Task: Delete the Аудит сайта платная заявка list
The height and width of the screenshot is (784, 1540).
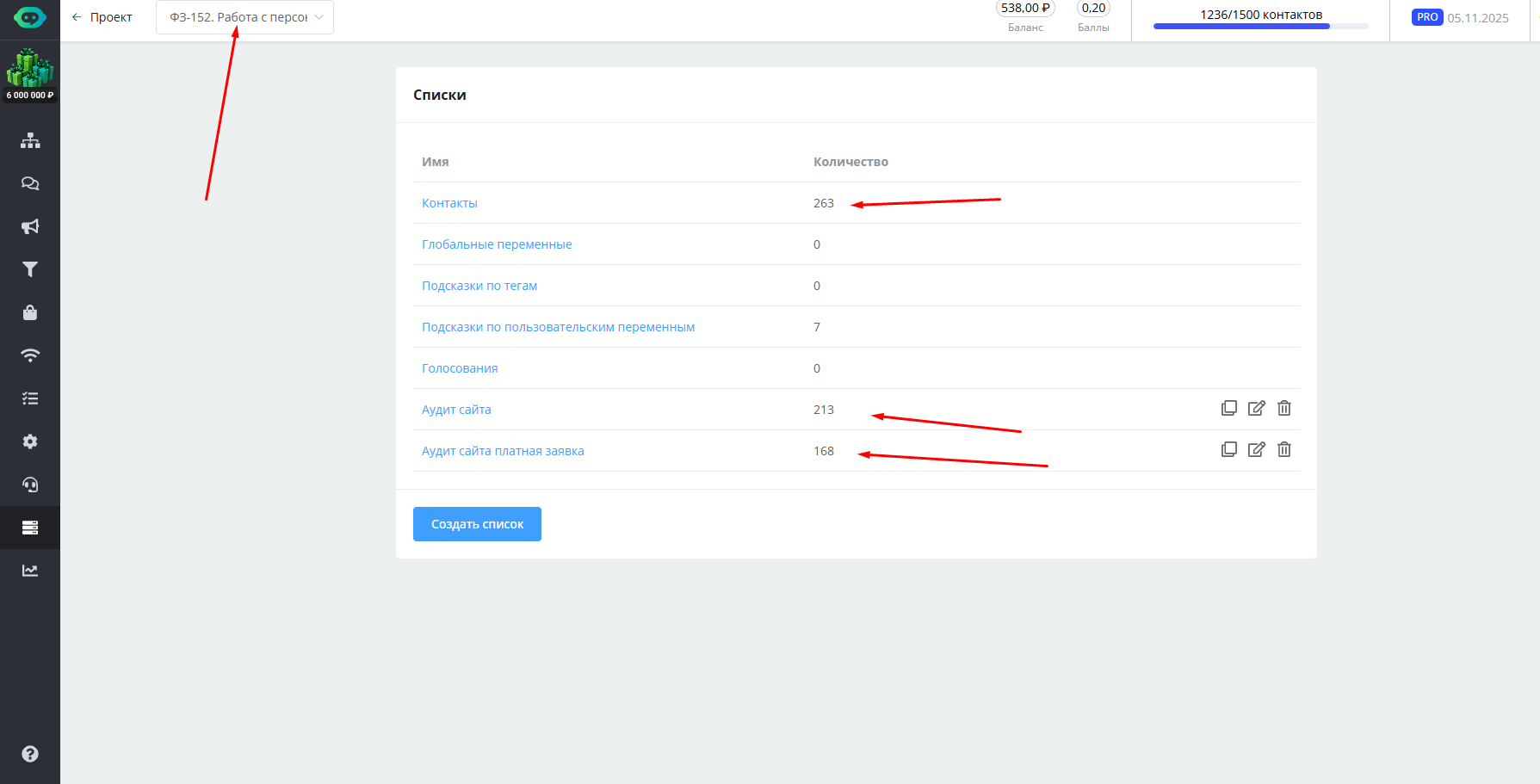Action: pyautogui.click(x=1284, y=449)
